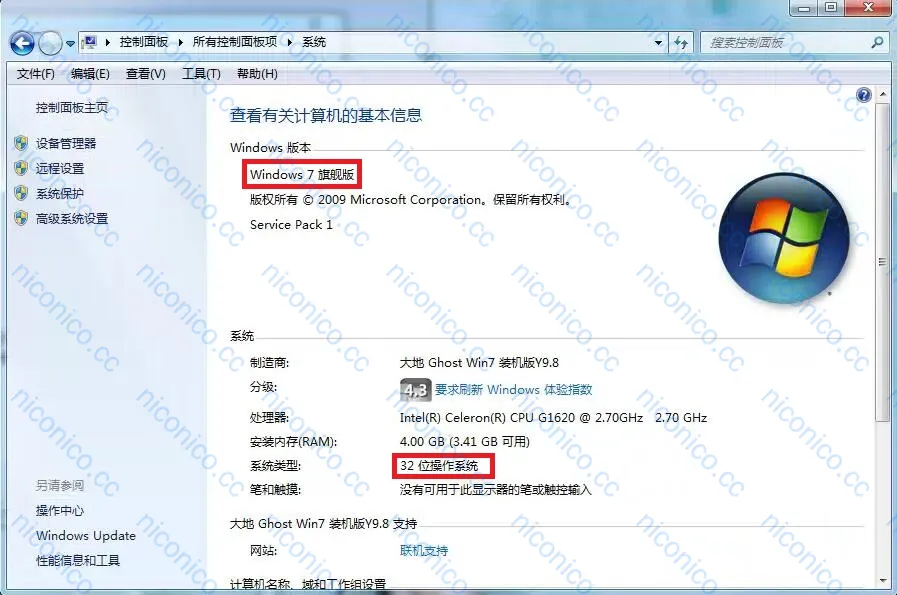Screen dimensions: 897x595
Task: Open 高级系统设置 link
Action: point(72,219)
